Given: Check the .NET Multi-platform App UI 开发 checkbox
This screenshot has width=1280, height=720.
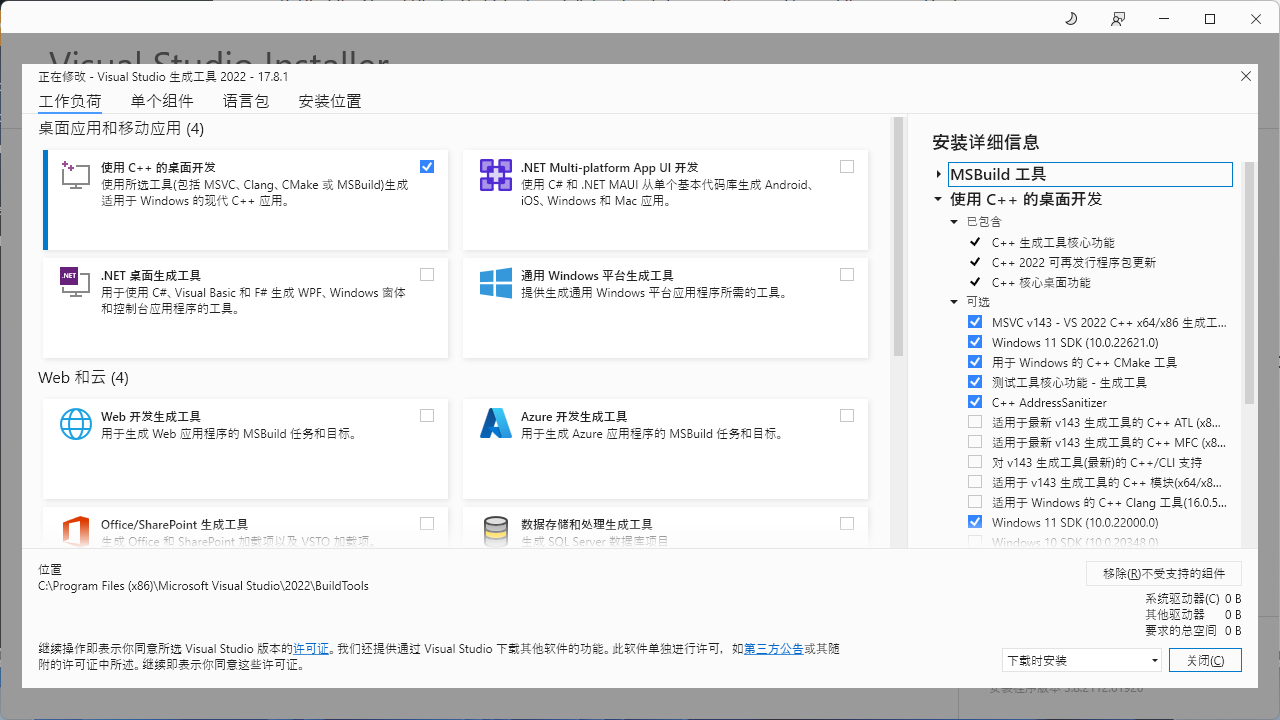Looking at the screenshot, I should click(x=847, y=167).
